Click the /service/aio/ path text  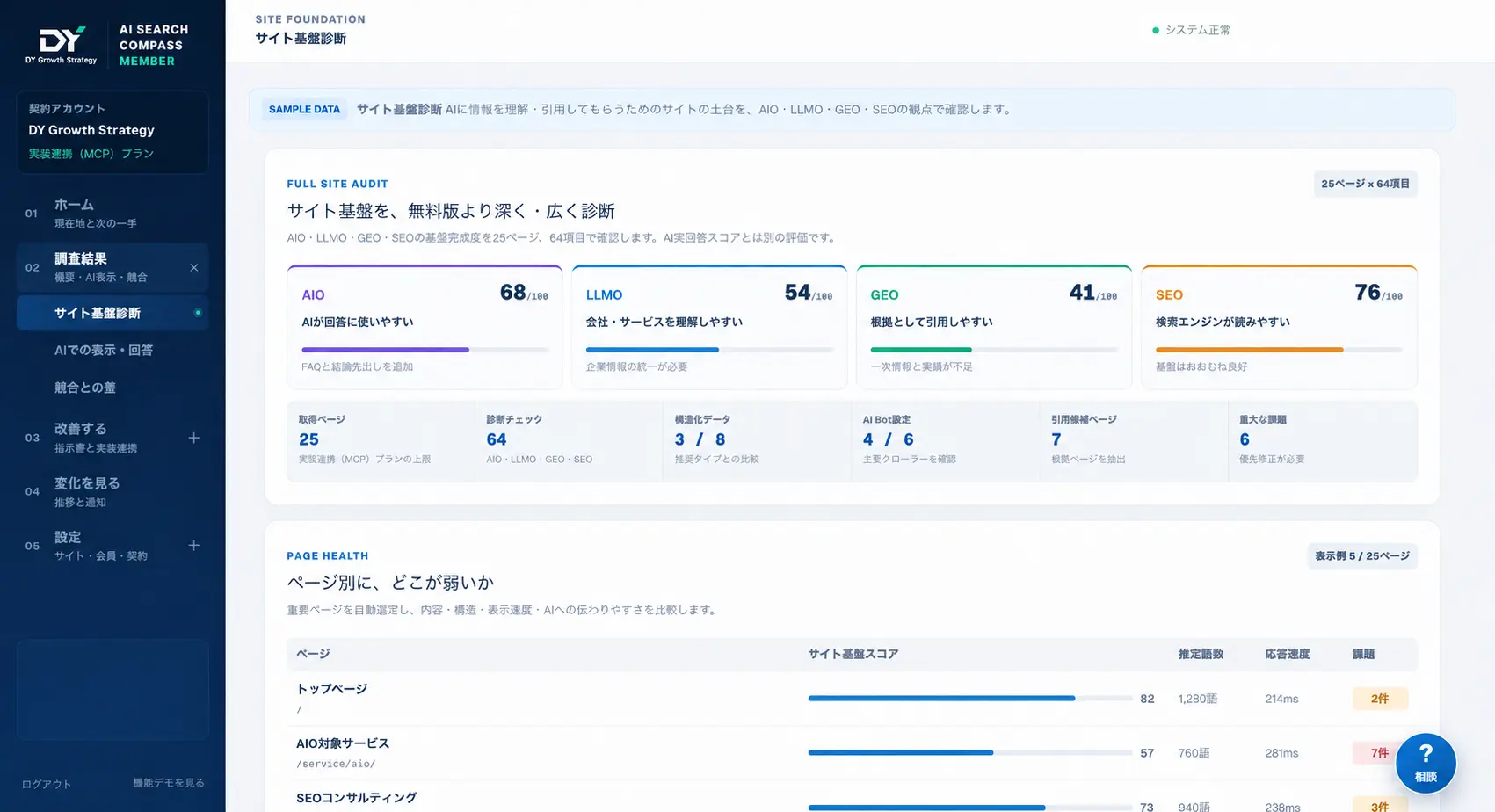[x=336, y=764]
